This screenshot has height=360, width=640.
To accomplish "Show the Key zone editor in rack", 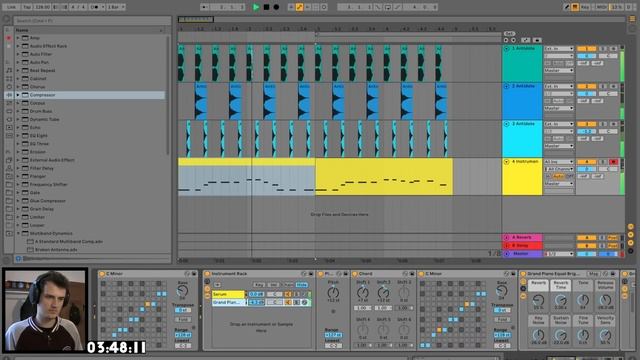I will tap(259, 284).
